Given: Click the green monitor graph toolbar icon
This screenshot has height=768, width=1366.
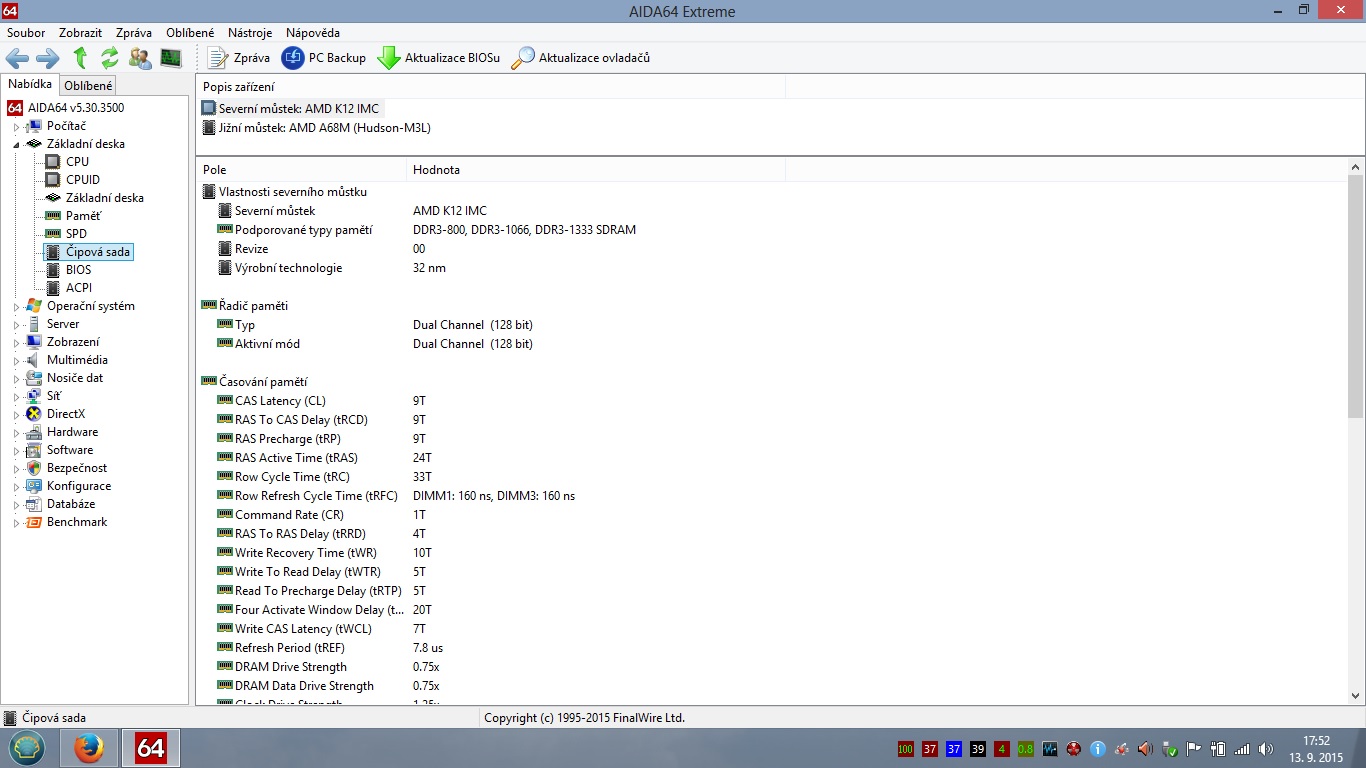Looking at the screenshot, I should pos(171,58).
